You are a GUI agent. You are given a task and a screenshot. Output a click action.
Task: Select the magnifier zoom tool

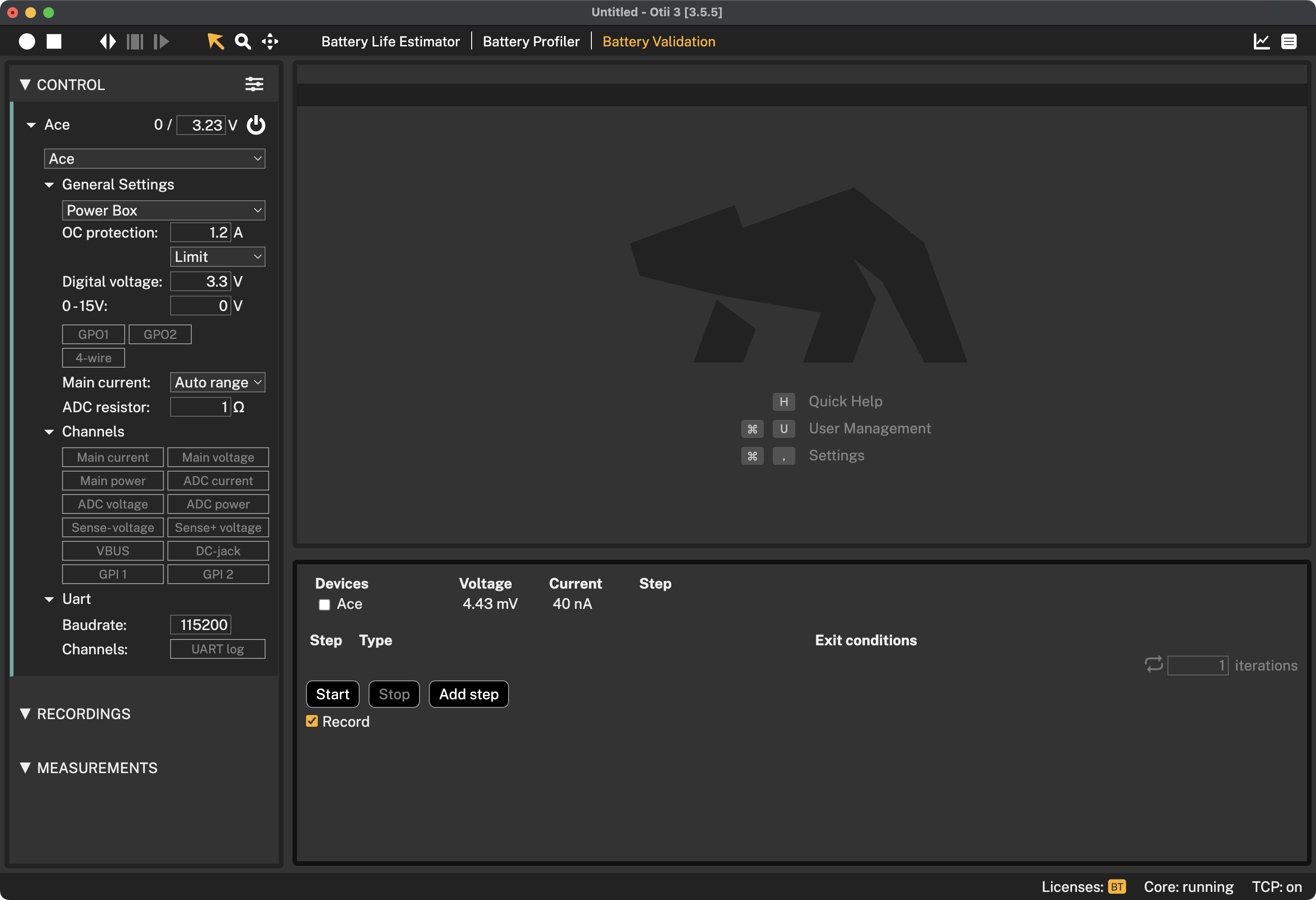pos(243,41)
